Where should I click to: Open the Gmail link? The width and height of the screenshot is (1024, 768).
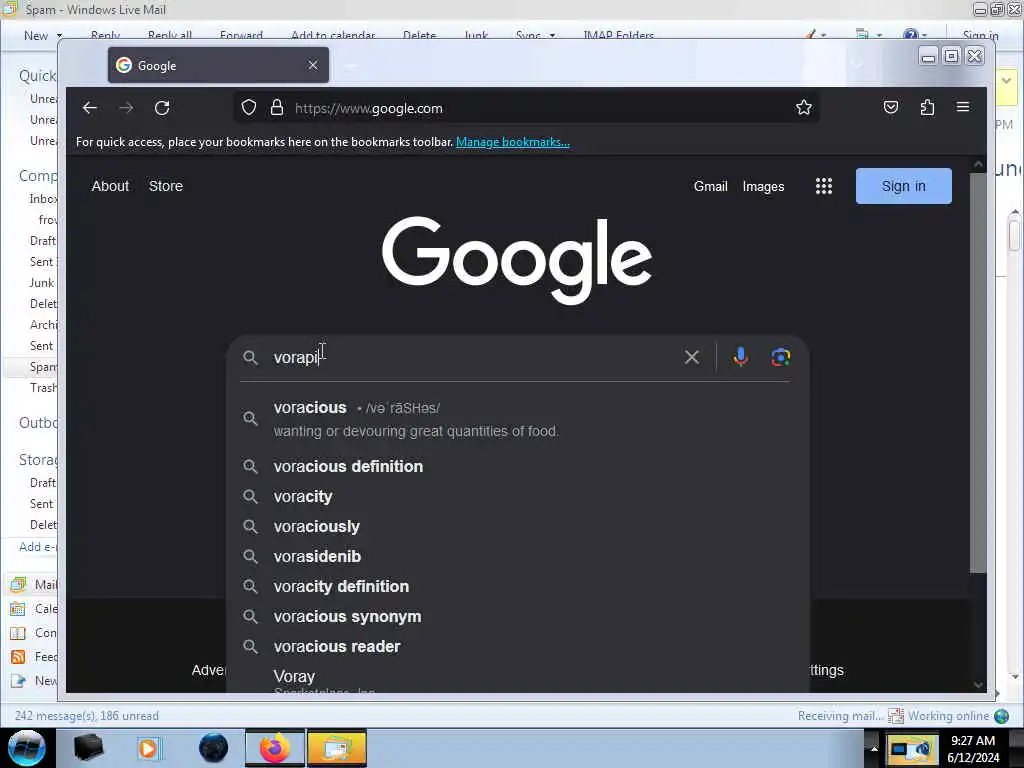coord(711,187)
